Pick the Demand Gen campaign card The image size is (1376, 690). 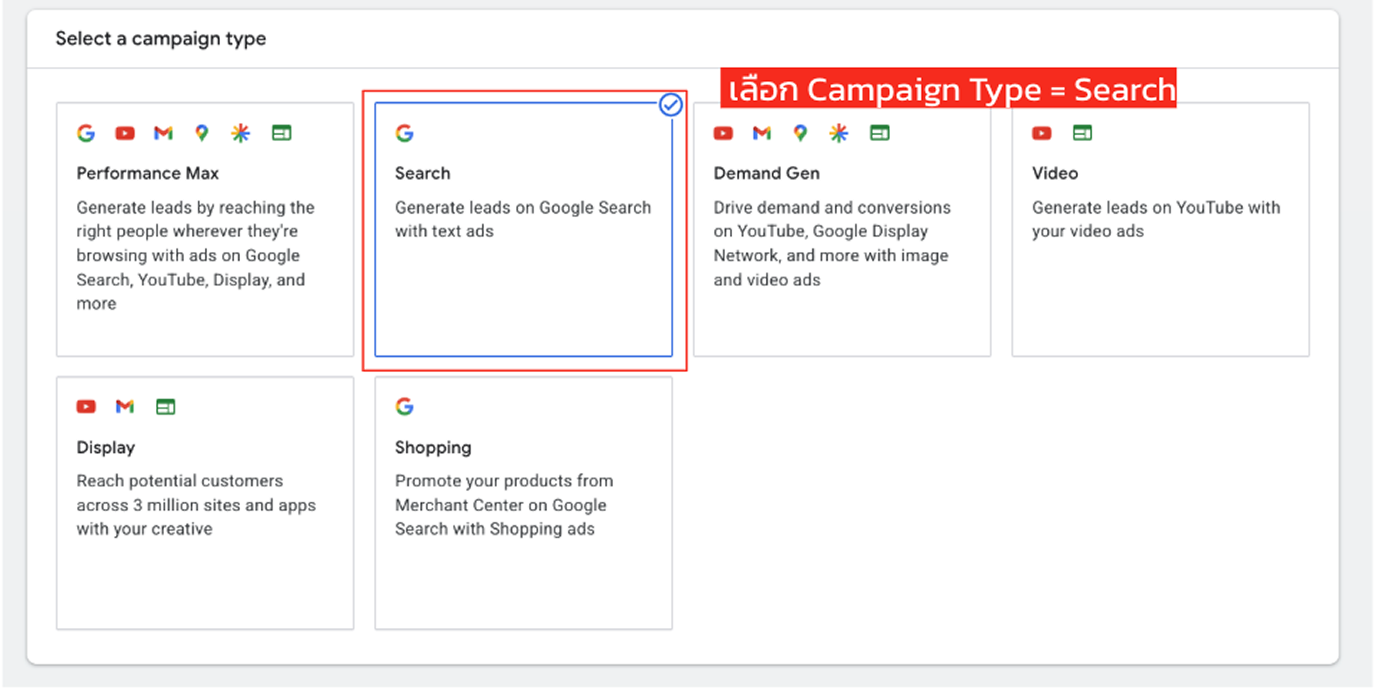(842, 229)
